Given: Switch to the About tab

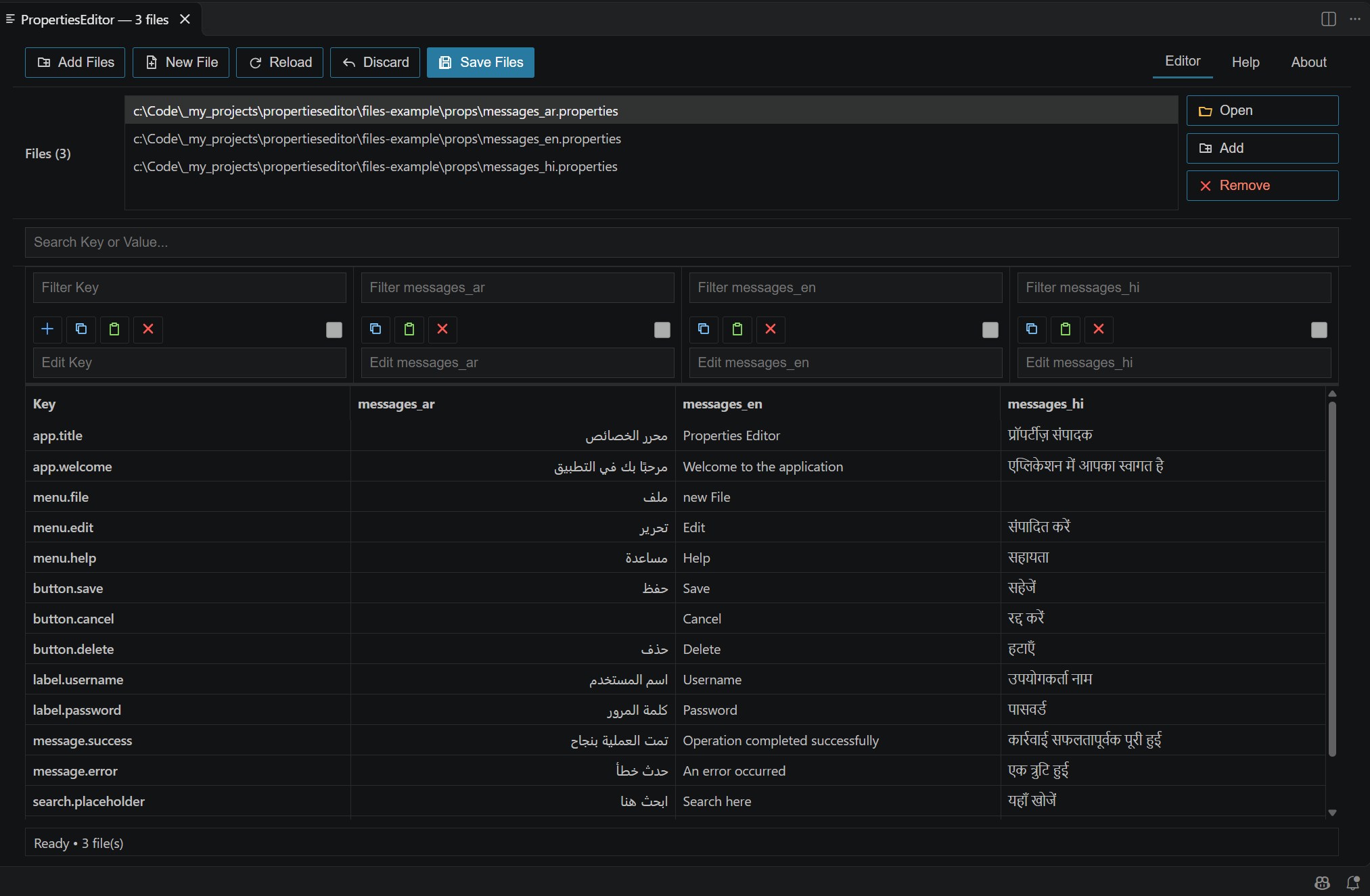Looking at the screenshot, I should [1309, 62].
